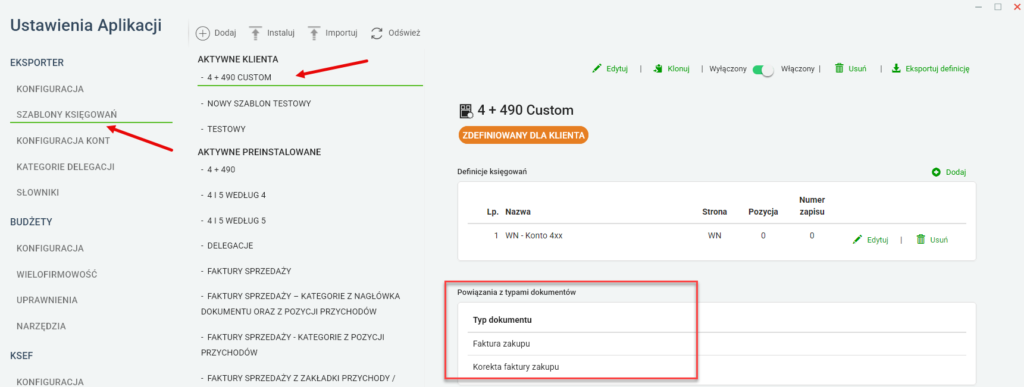1024x387 pixels.
Task: Click the trash icon beside top Usuń
Action: (x=840, y=69)
